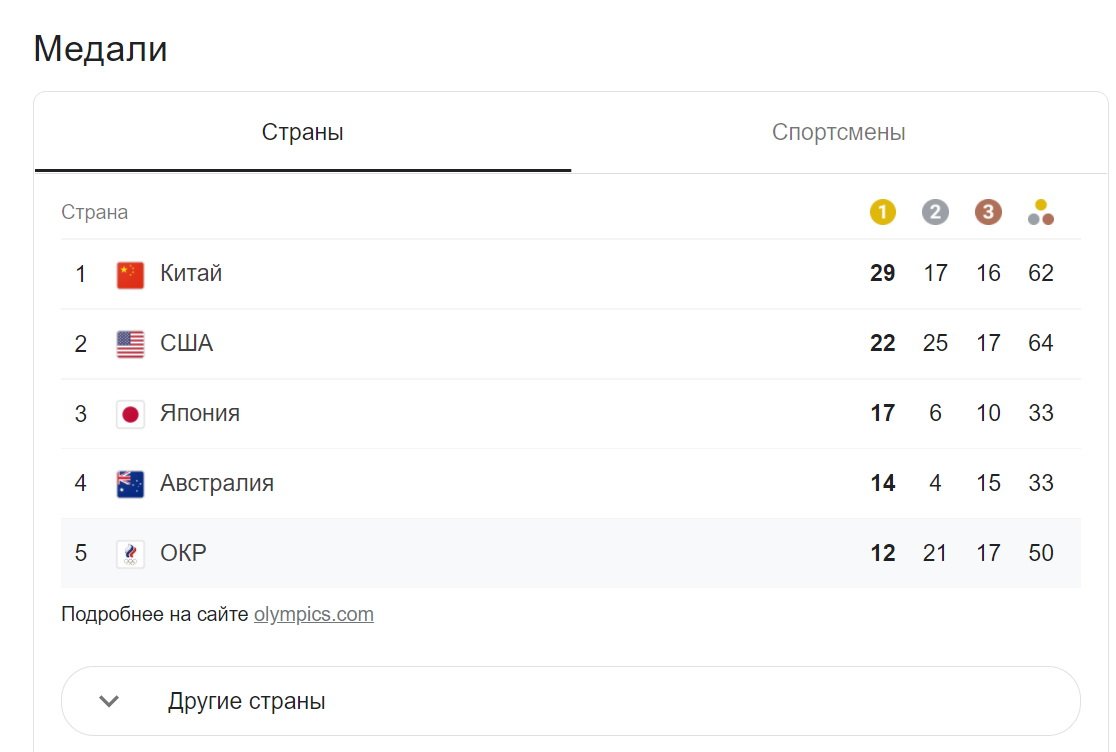Click the silver medal column icon
The height and width of the screenshot is (752, 1116).
[x=935, y=212]
